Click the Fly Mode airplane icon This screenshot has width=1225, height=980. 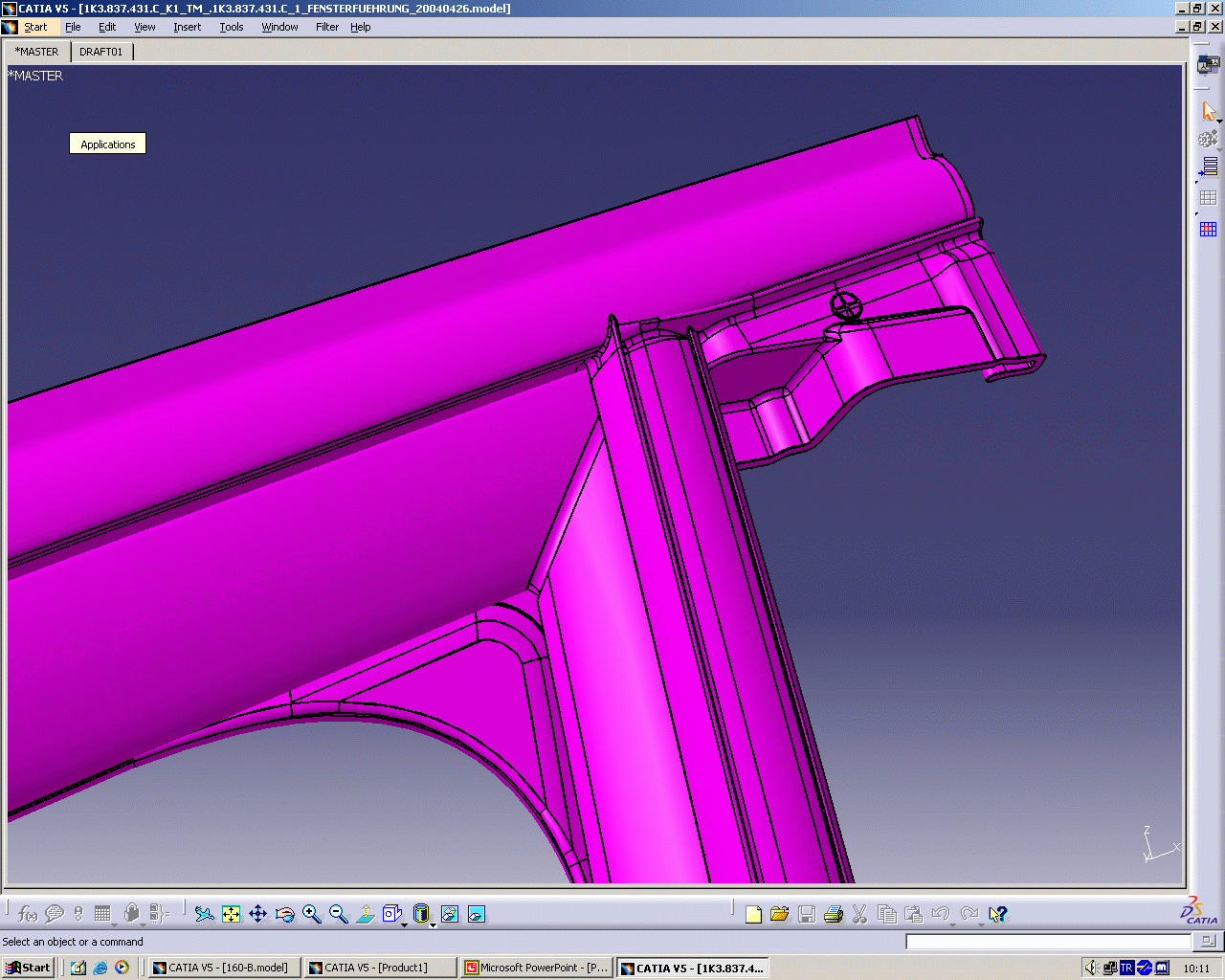pyautogui.click(x=204, y=914)
